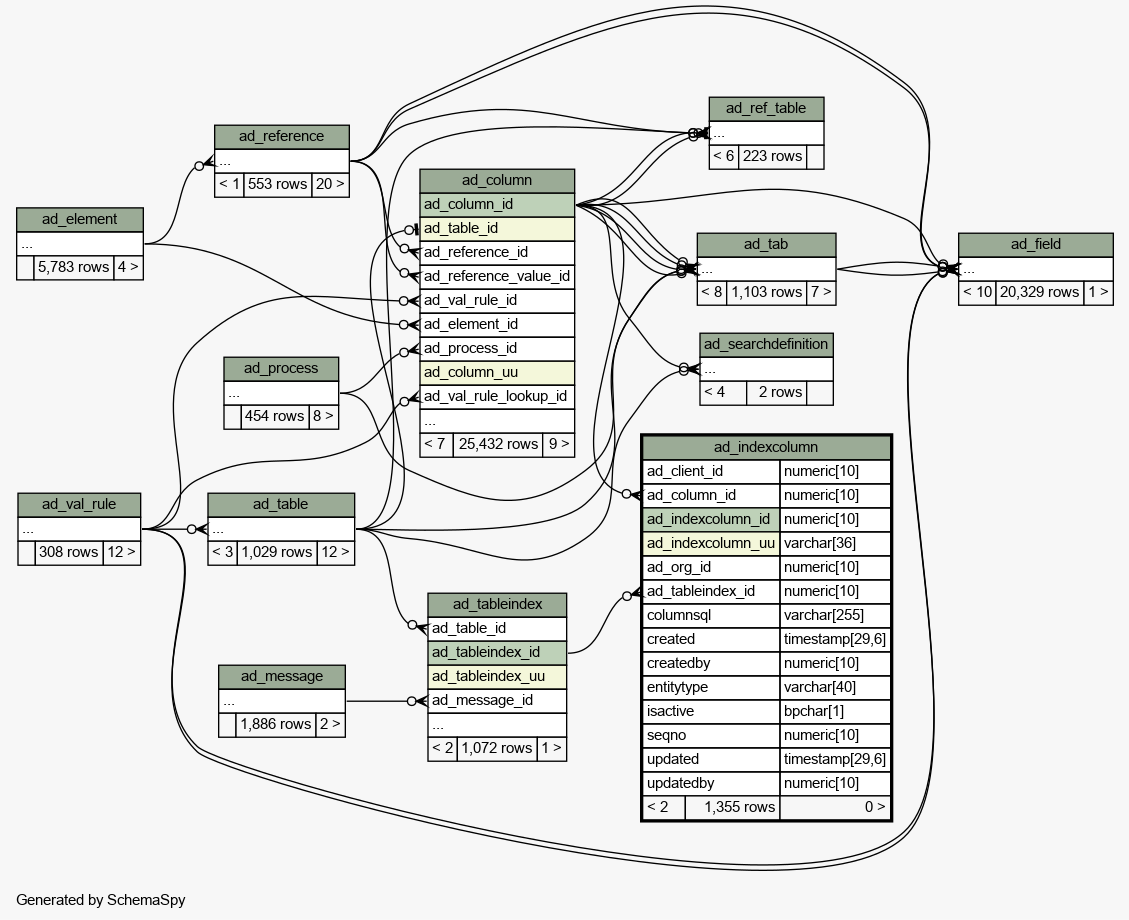Click the ad_ref_table table title

click(x=766, y=109)
